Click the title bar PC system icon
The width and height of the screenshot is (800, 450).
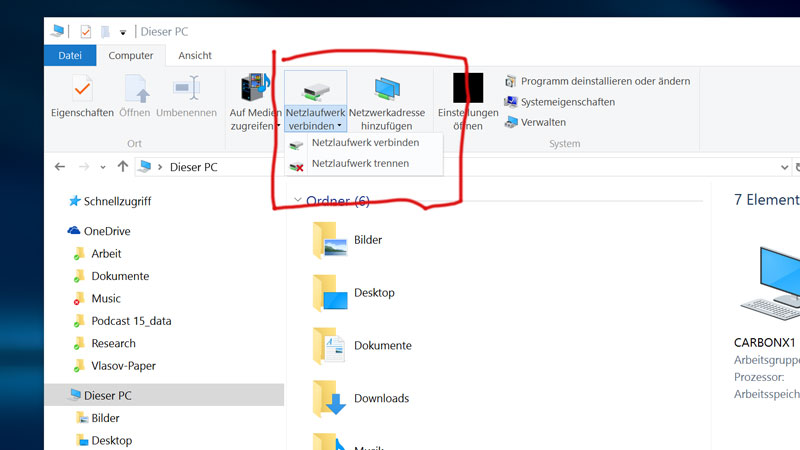pos(58,31)
